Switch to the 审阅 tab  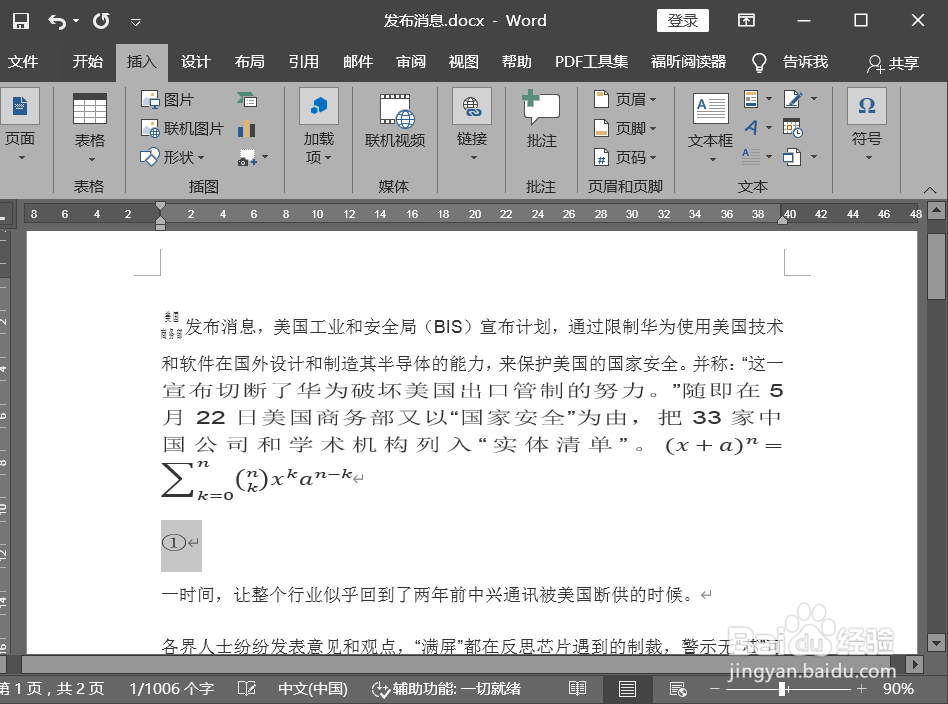(411, 62)
